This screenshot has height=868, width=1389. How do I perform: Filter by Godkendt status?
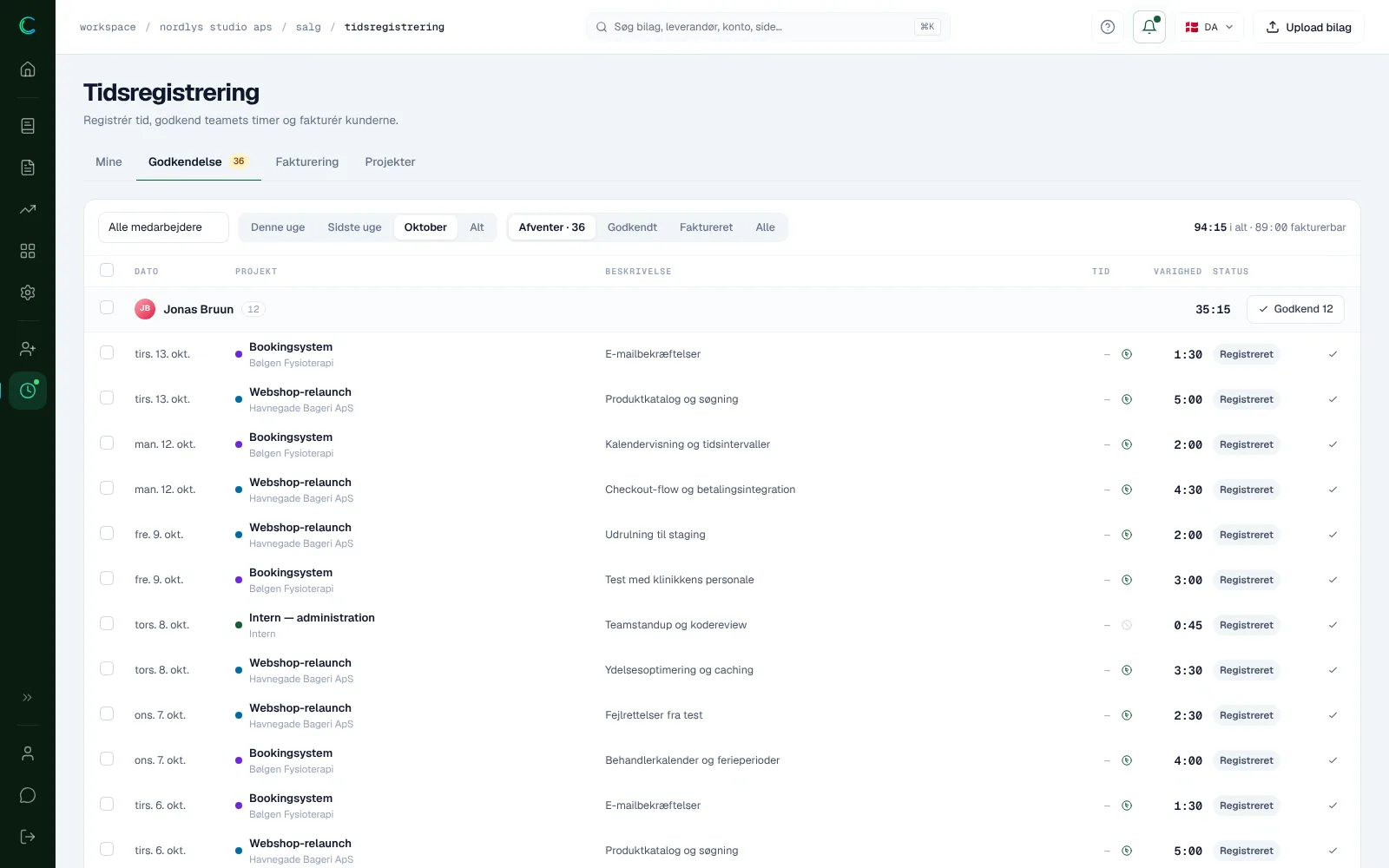[x=632, y=227]
